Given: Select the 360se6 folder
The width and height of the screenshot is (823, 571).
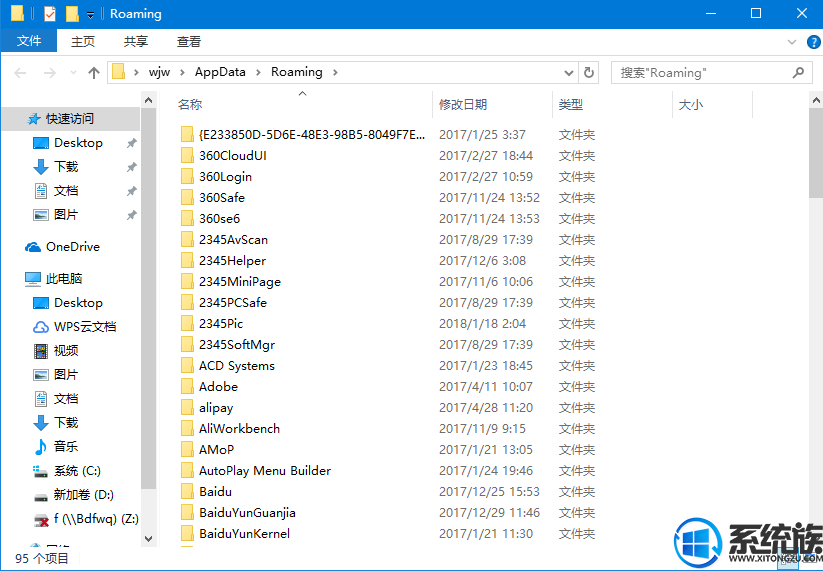Looking at the screenshot, I should 219,219.
